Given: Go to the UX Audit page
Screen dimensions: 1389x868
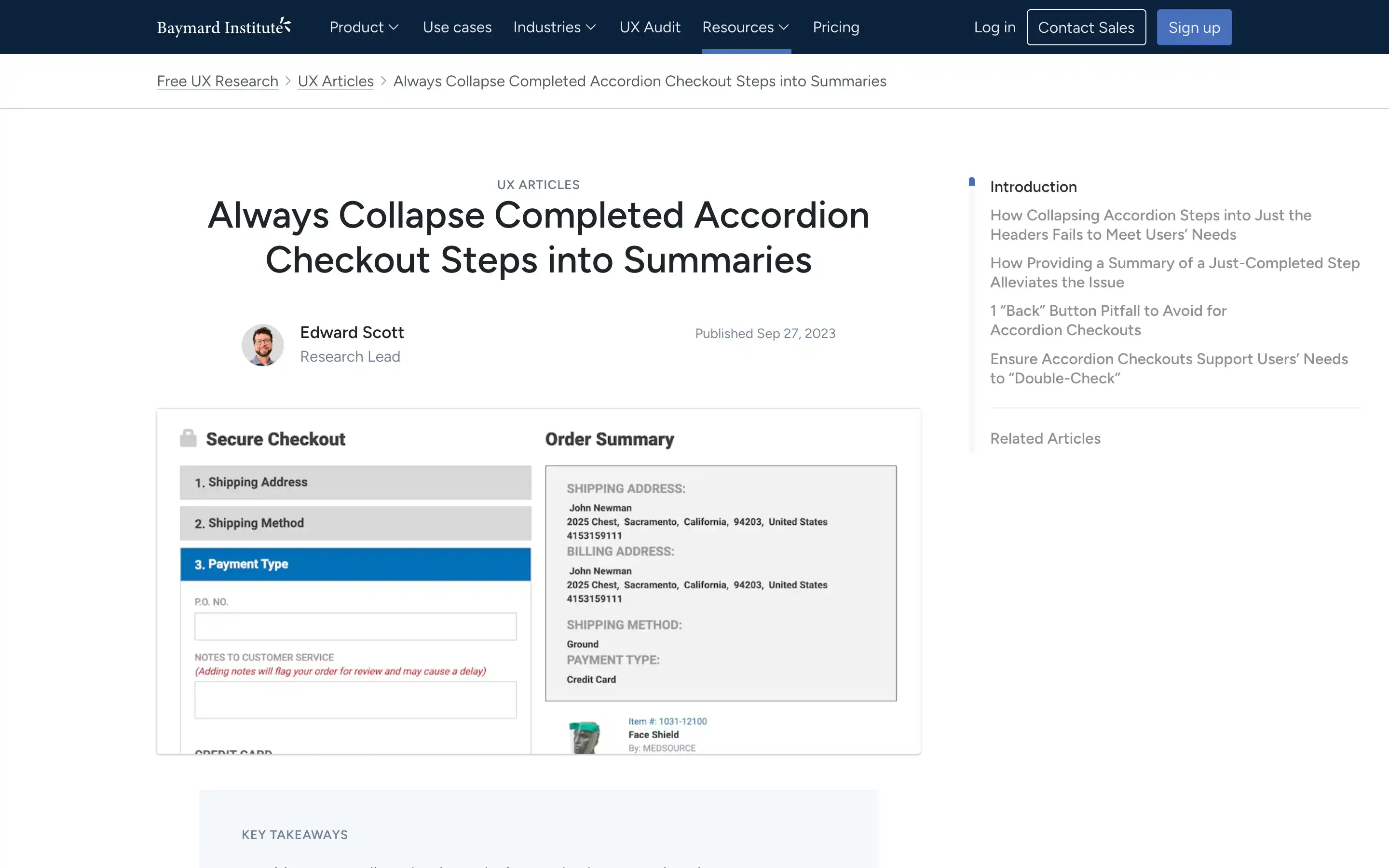Looking at the screenshot, I should (650, 27).
